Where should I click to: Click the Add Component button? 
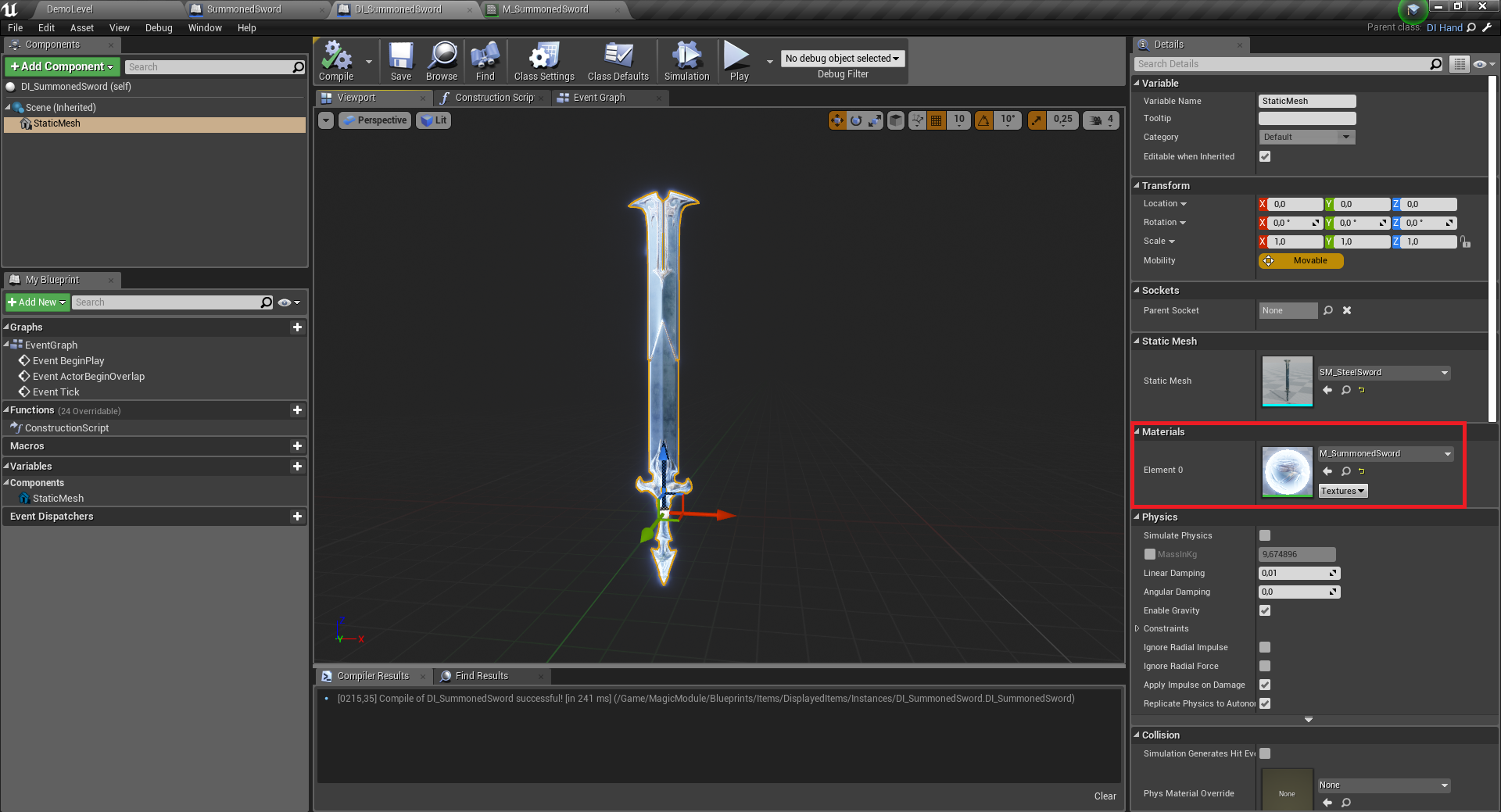coord(63,66)
